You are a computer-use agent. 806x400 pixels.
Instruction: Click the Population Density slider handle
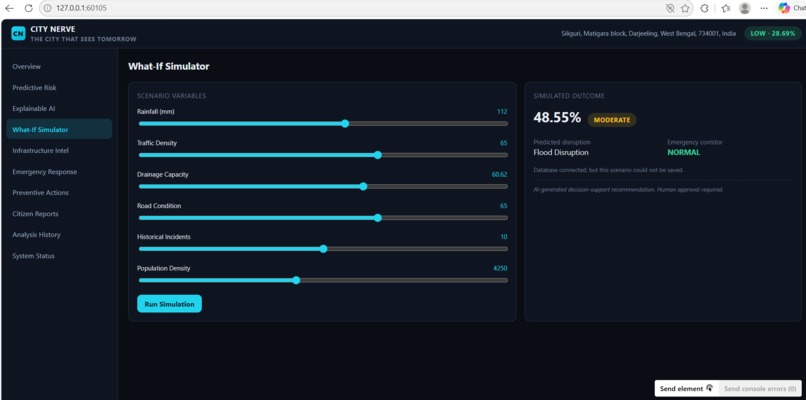[296, 280]
